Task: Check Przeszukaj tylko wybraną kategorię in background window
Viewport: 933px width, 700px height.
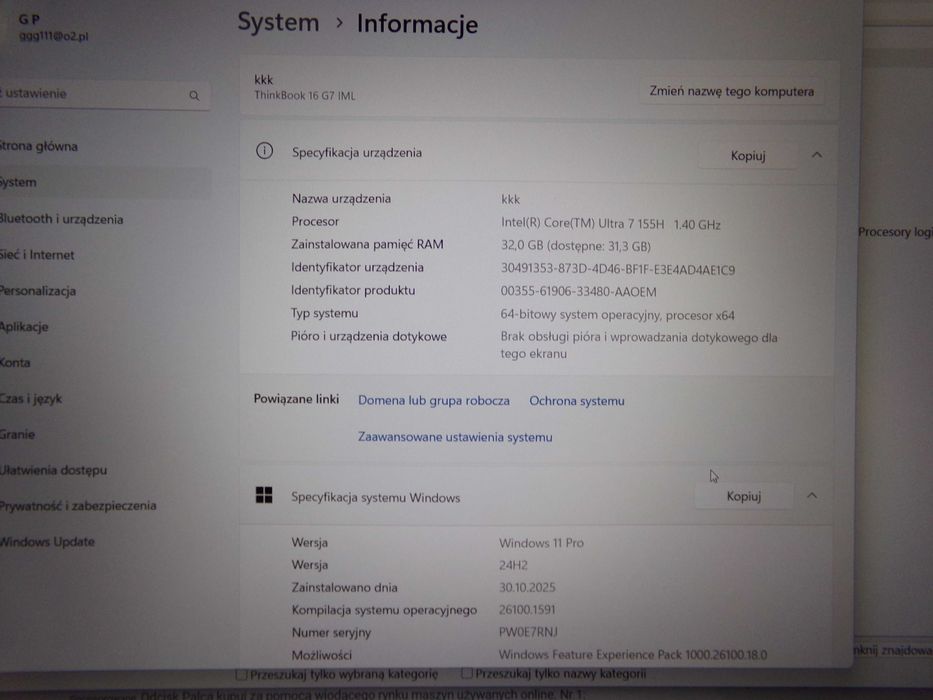Action: tap(241, 674)
